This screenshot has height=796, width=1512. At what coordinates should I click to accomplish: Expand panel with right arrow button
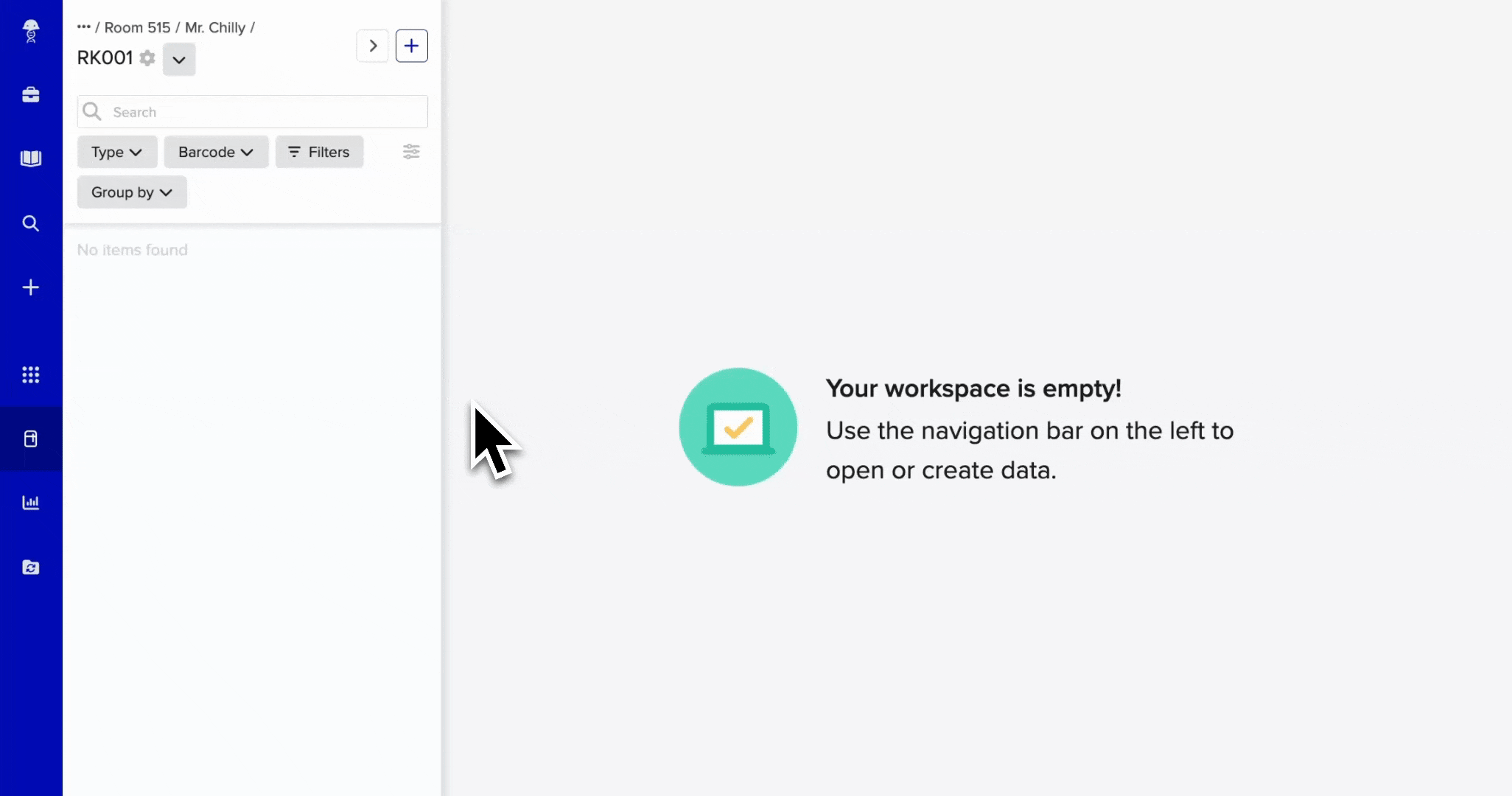[373, 46]
